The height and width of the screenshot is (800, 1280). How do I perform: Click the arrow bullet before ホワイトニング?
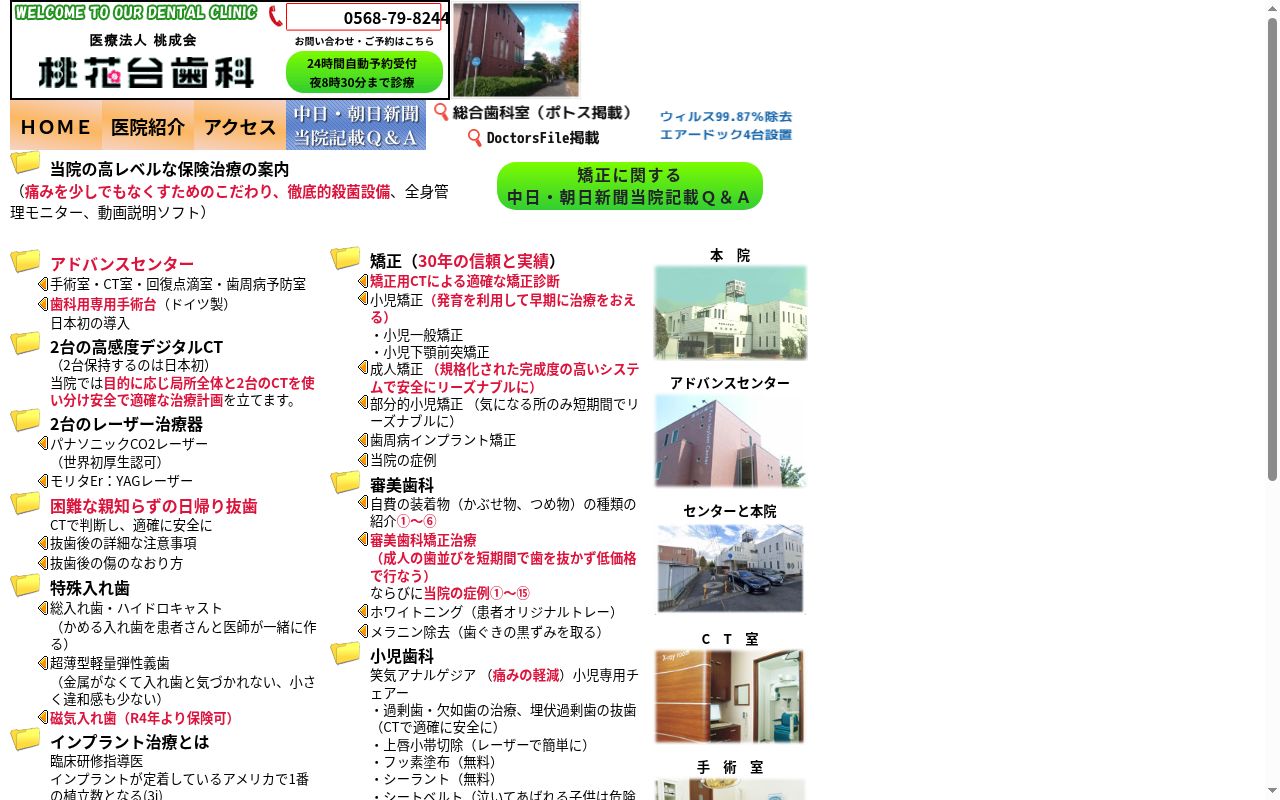coord(363,611)
